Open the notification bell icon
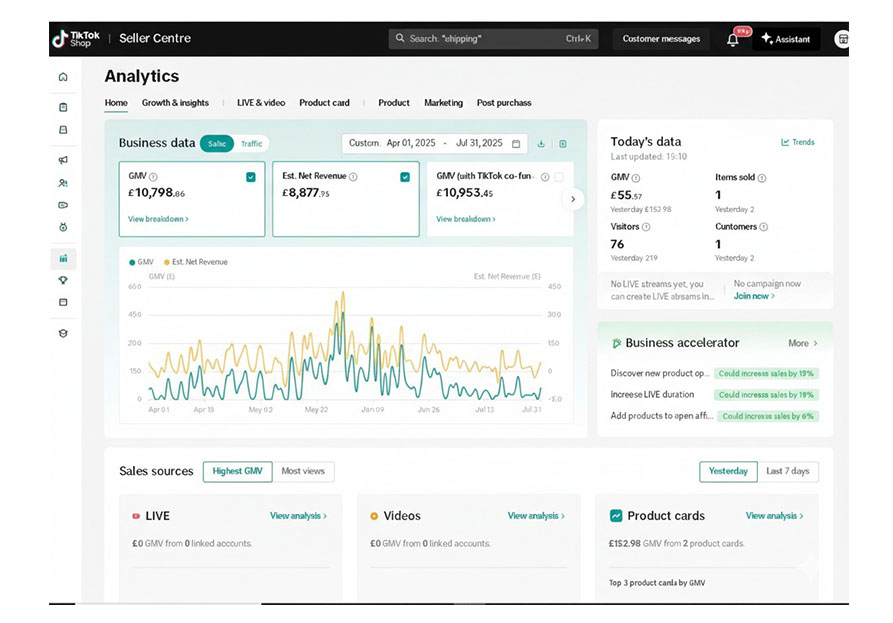Screen dimensions: 893x623 (732, 40)
